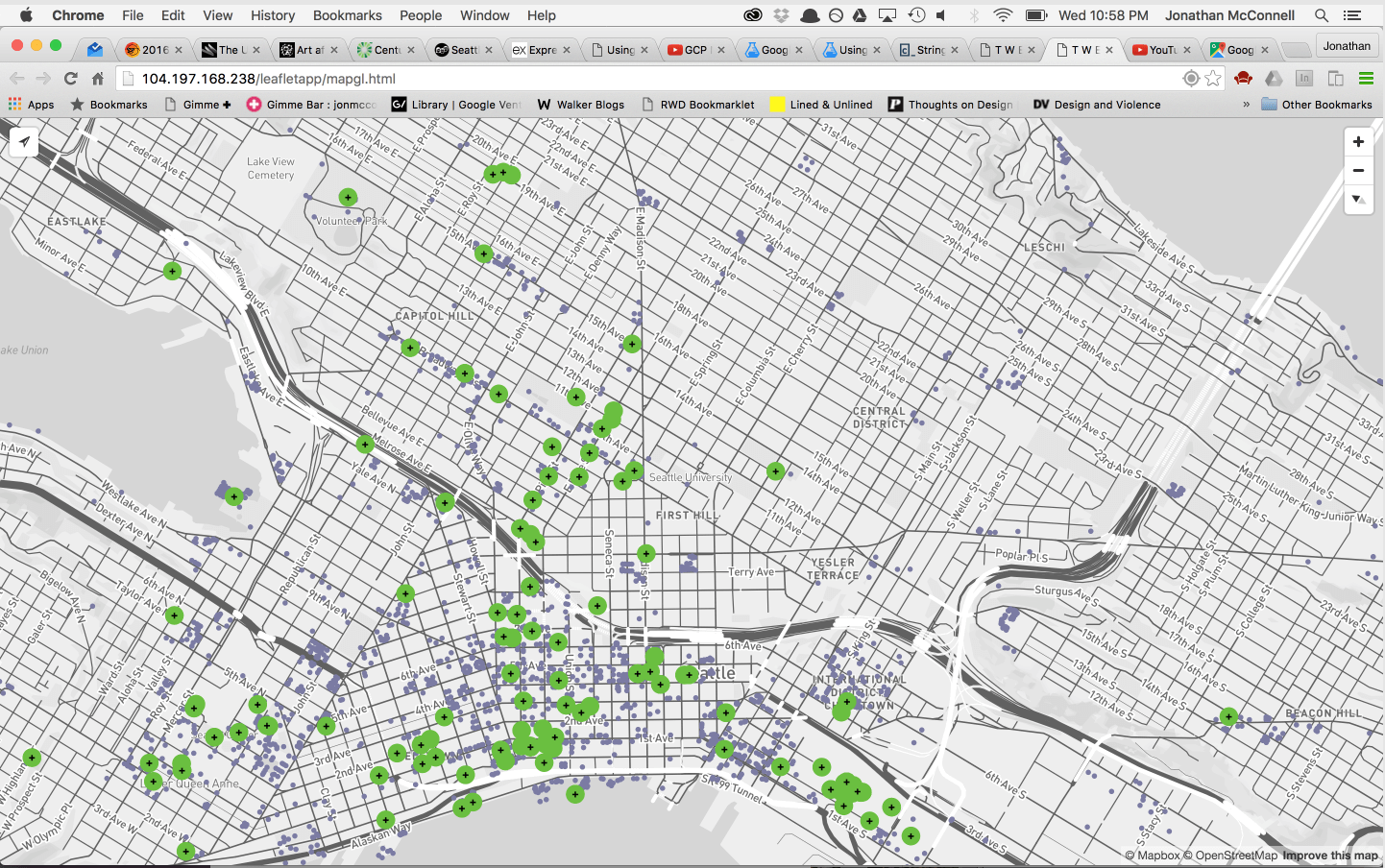Bookmark this page with the star icon
The width and height of the screenshot is (1385, 868).
click(1213, 79)
